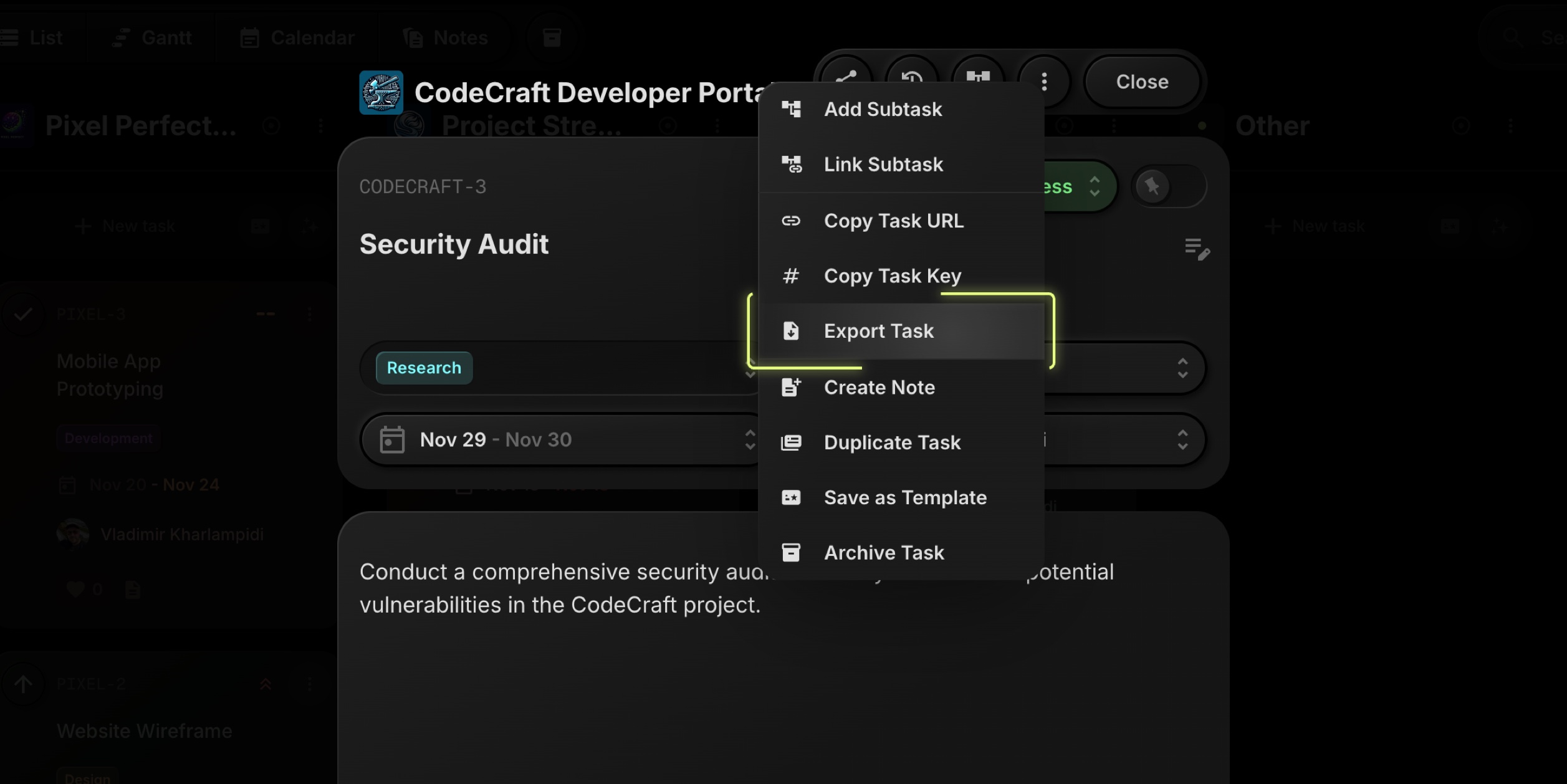Click the calendar icon beside Nov 29
This screenshot has height=784, width=1567.
click(x=393, y=439)
